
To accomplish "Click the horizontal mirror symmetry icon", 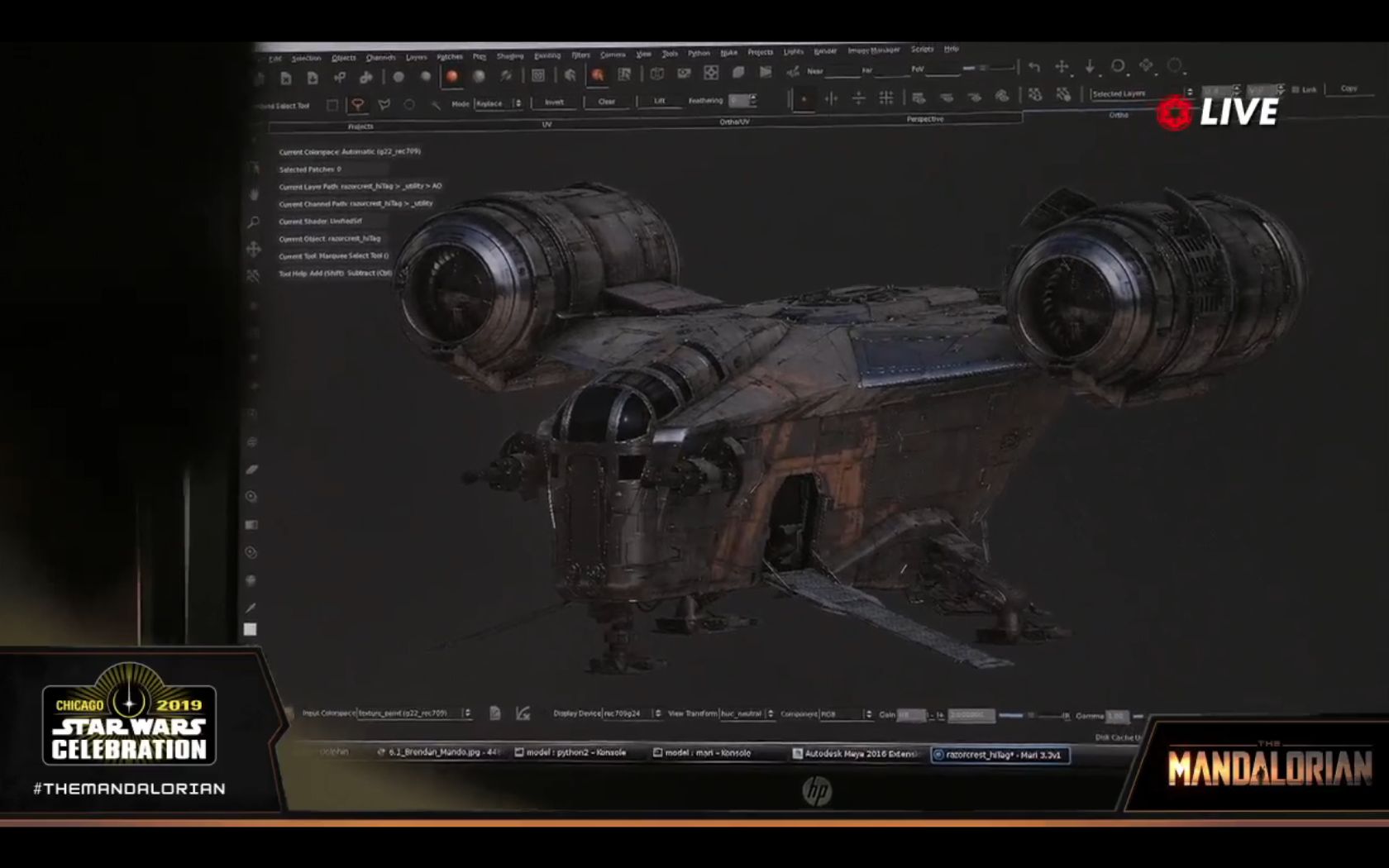I will [x=859, y=98].
